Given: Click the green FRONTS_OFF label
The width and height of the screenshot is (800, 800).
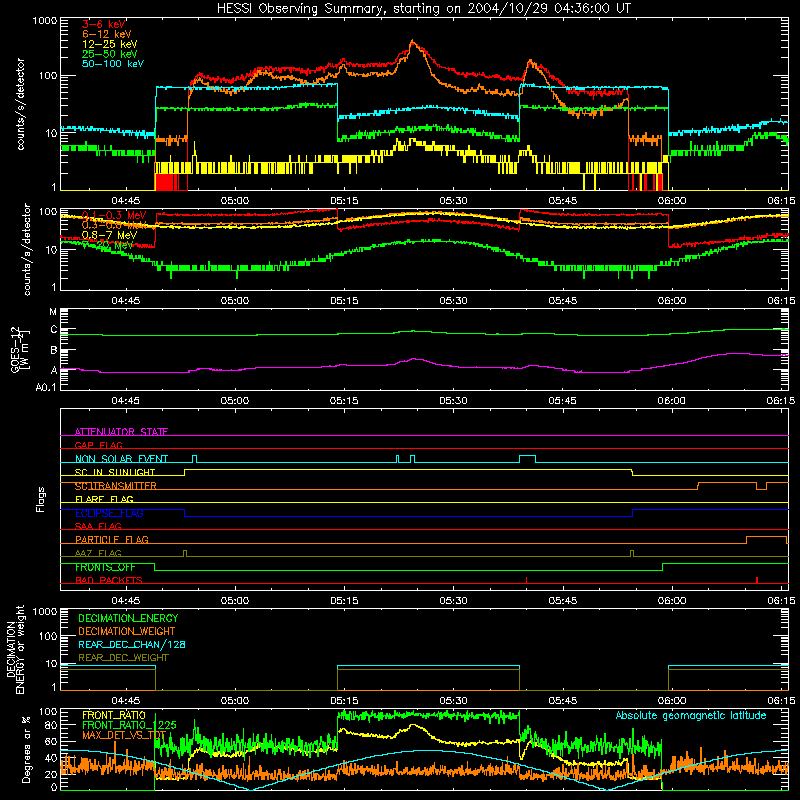Looking at the screenshot, I should 105,567.
